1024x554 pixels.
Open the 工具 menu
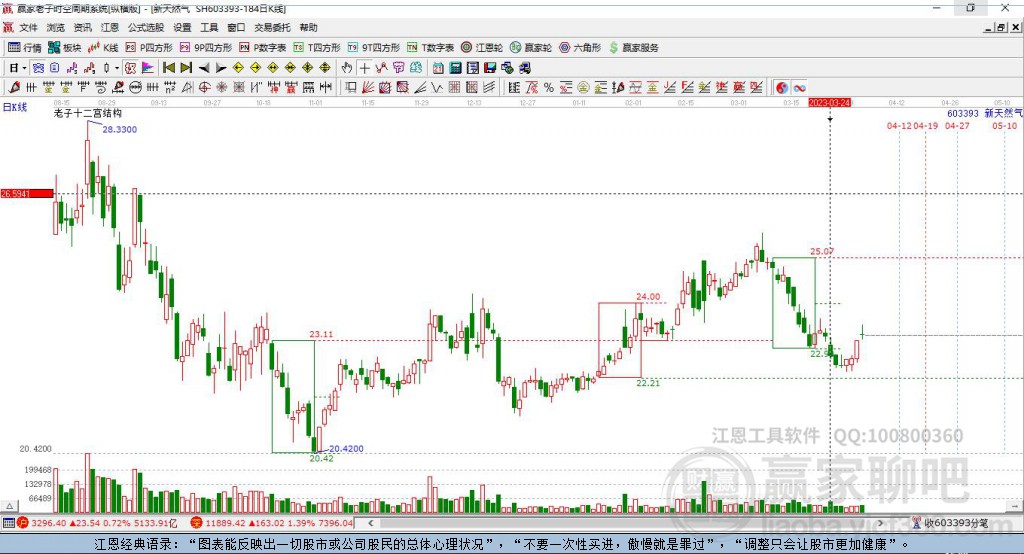(x=209, y=27)
